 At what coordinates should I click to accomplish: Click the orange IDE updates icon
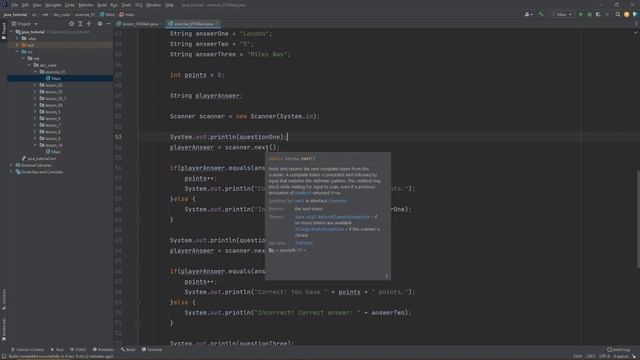tap(627, 14)
